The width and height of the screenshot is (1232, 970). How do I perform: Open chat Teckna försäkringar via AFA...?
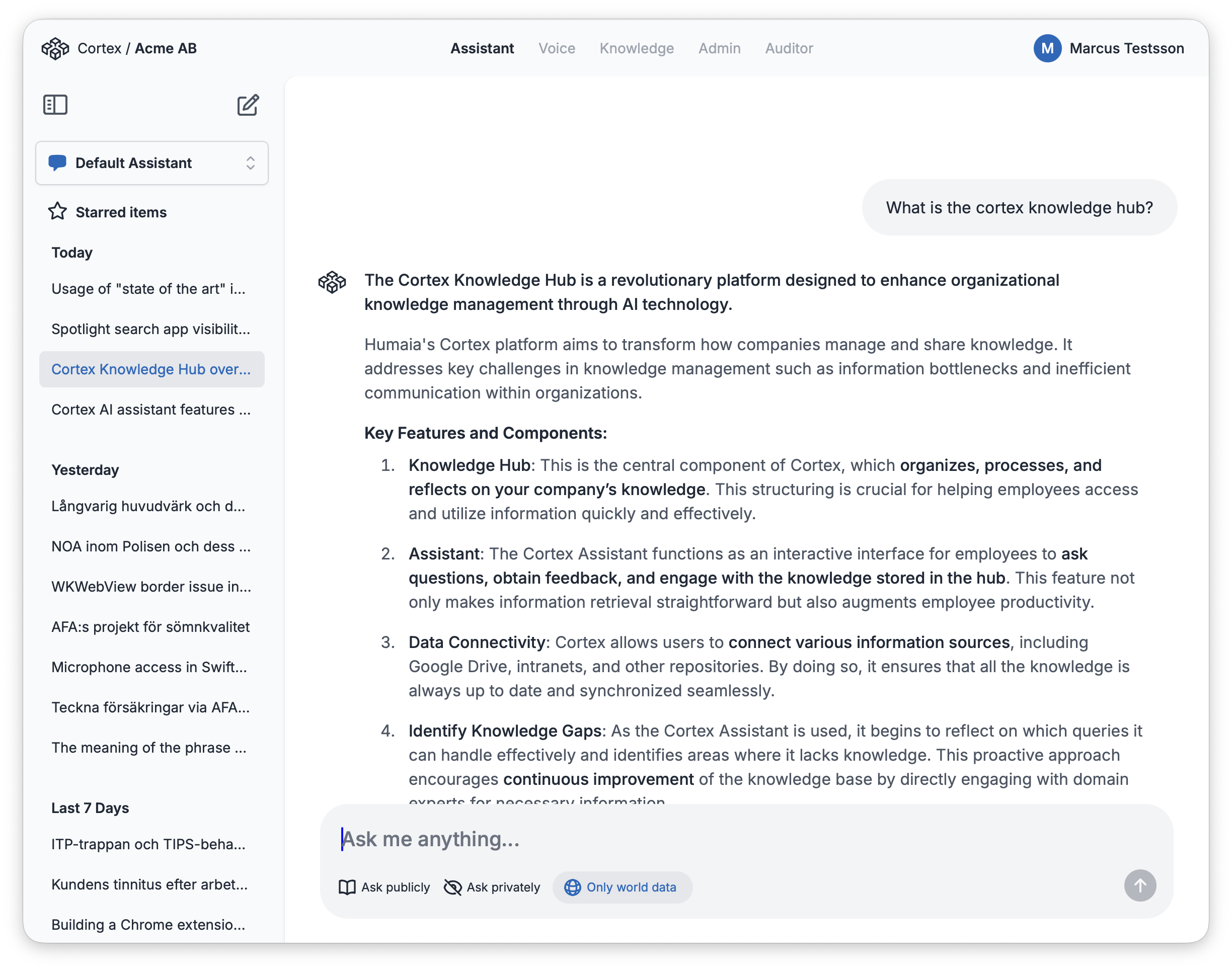pyautogui.click(x=151, y=707)
